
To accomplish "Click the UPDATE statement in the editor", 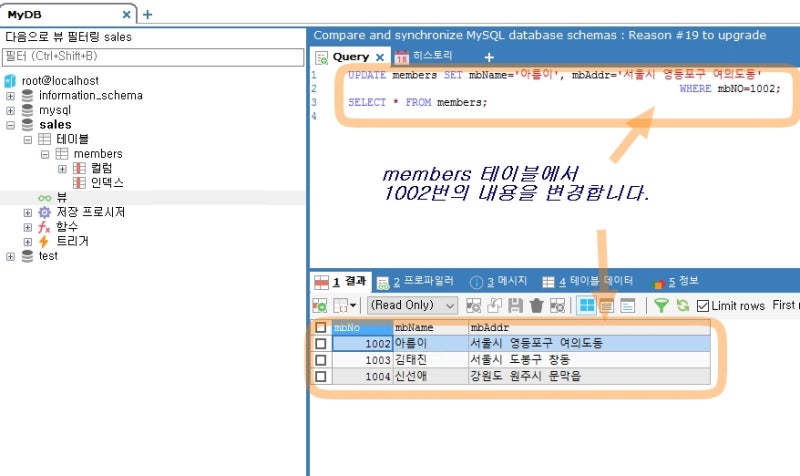I will 555,75.
